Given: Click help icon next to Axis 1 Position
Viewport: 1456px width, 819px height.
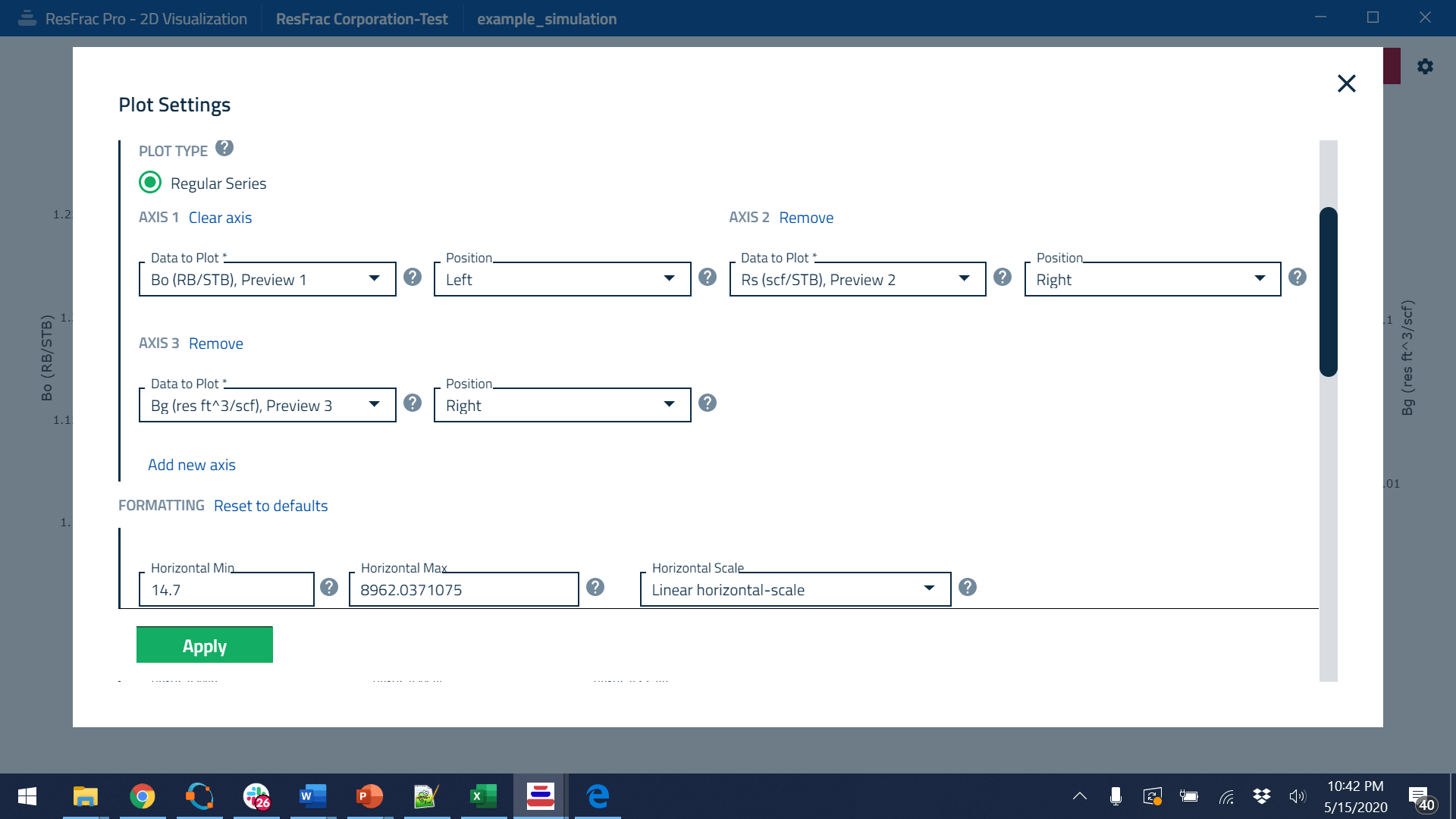Looking at the screenshot, I should coord(708,278).
